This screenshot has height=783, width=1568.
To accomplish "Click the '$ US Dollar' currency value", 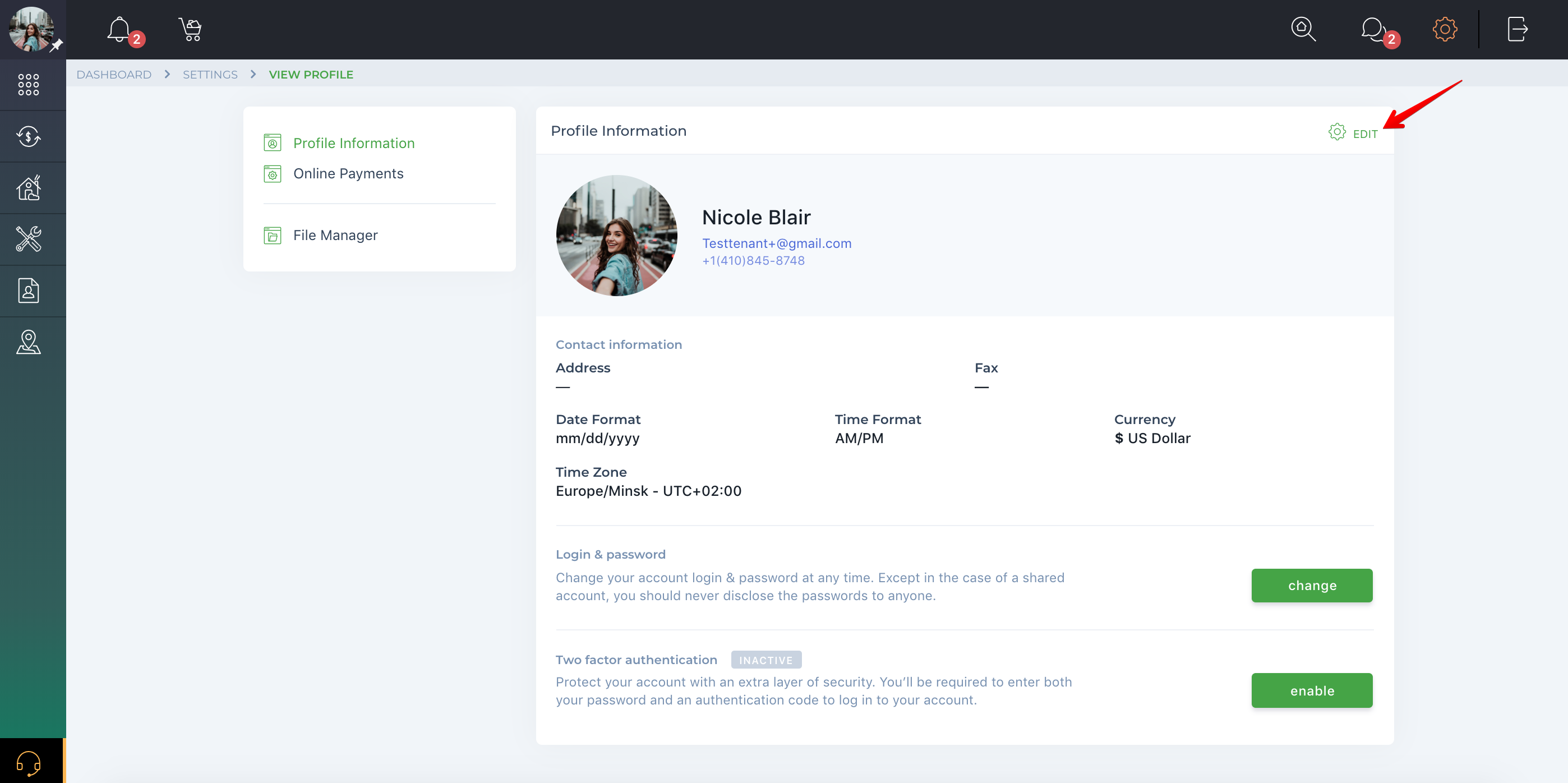I will pyautogui.click(x=1152, y=439).
